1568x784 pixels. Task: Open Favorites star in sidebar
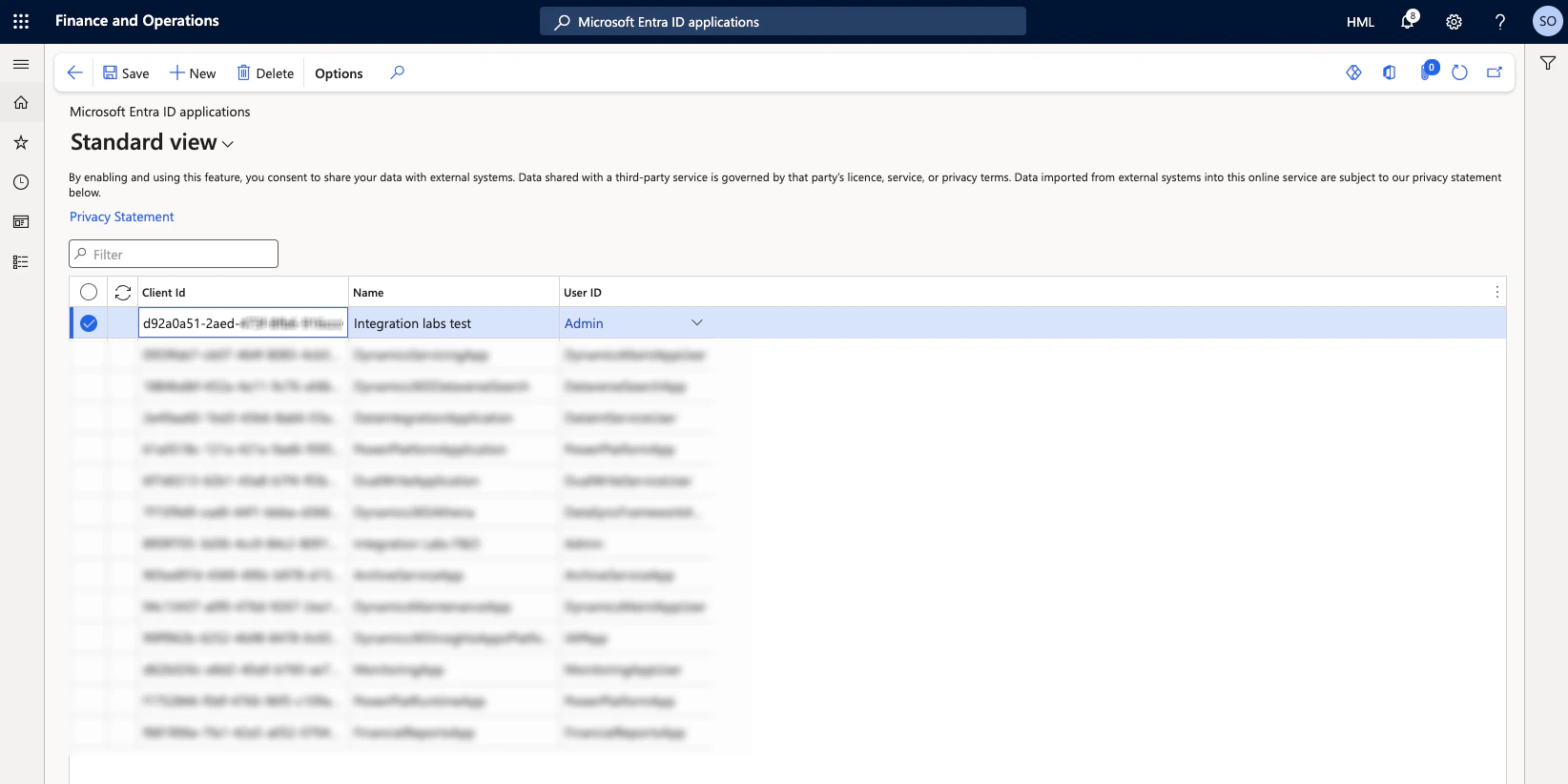pos(21,142)
